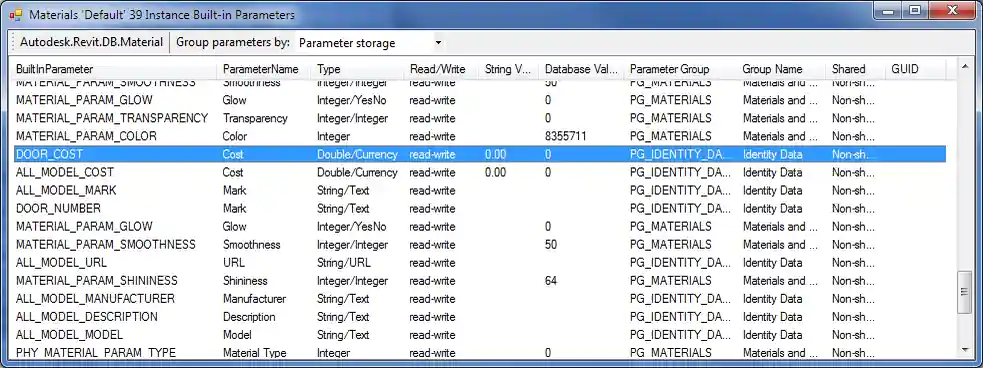Click the Group Name column header
This screenshot has width=983, height=368.
pos(781,69)
